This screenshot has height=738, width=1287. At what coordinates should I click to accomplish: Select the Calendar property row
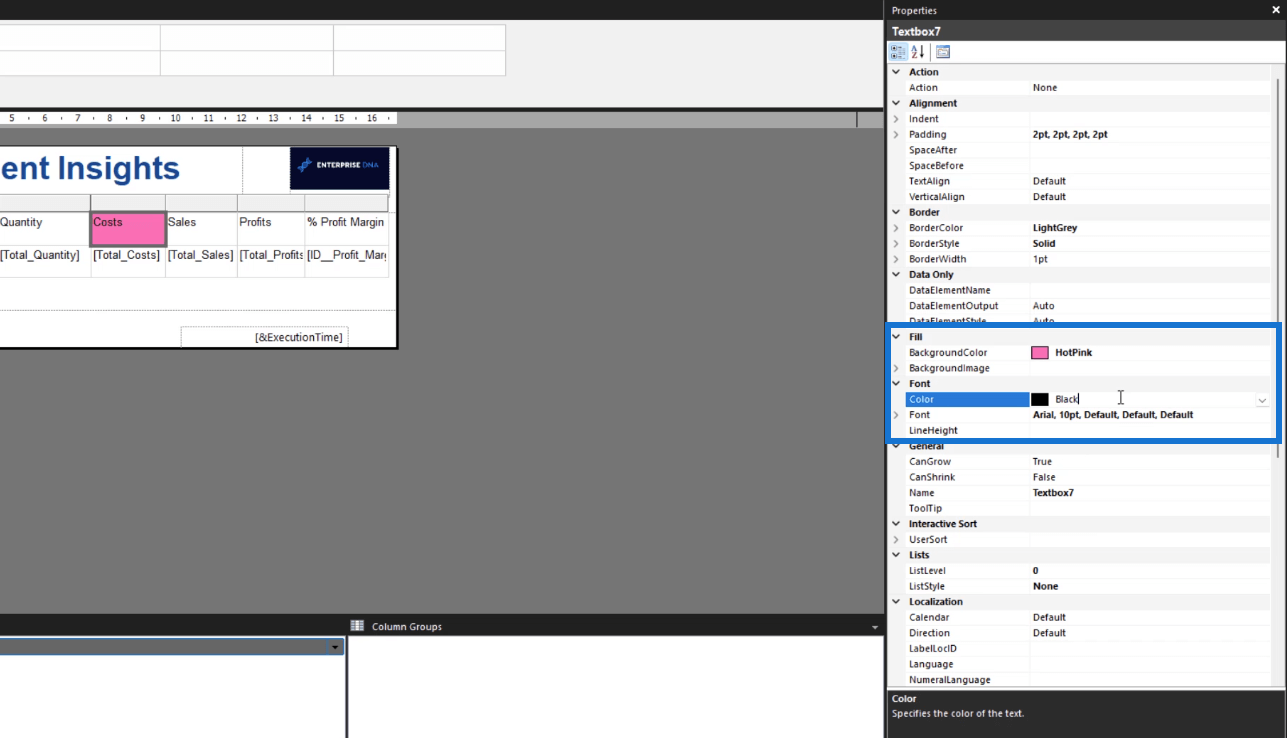coord(1088,617)
